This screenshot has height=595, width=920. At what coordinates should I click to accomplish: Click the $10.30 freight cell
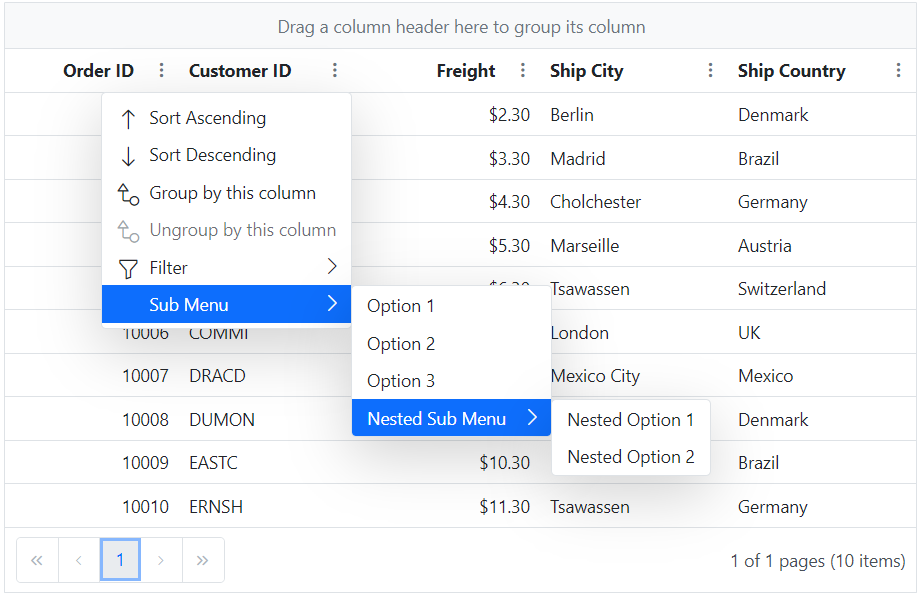[x=505, y=462]
